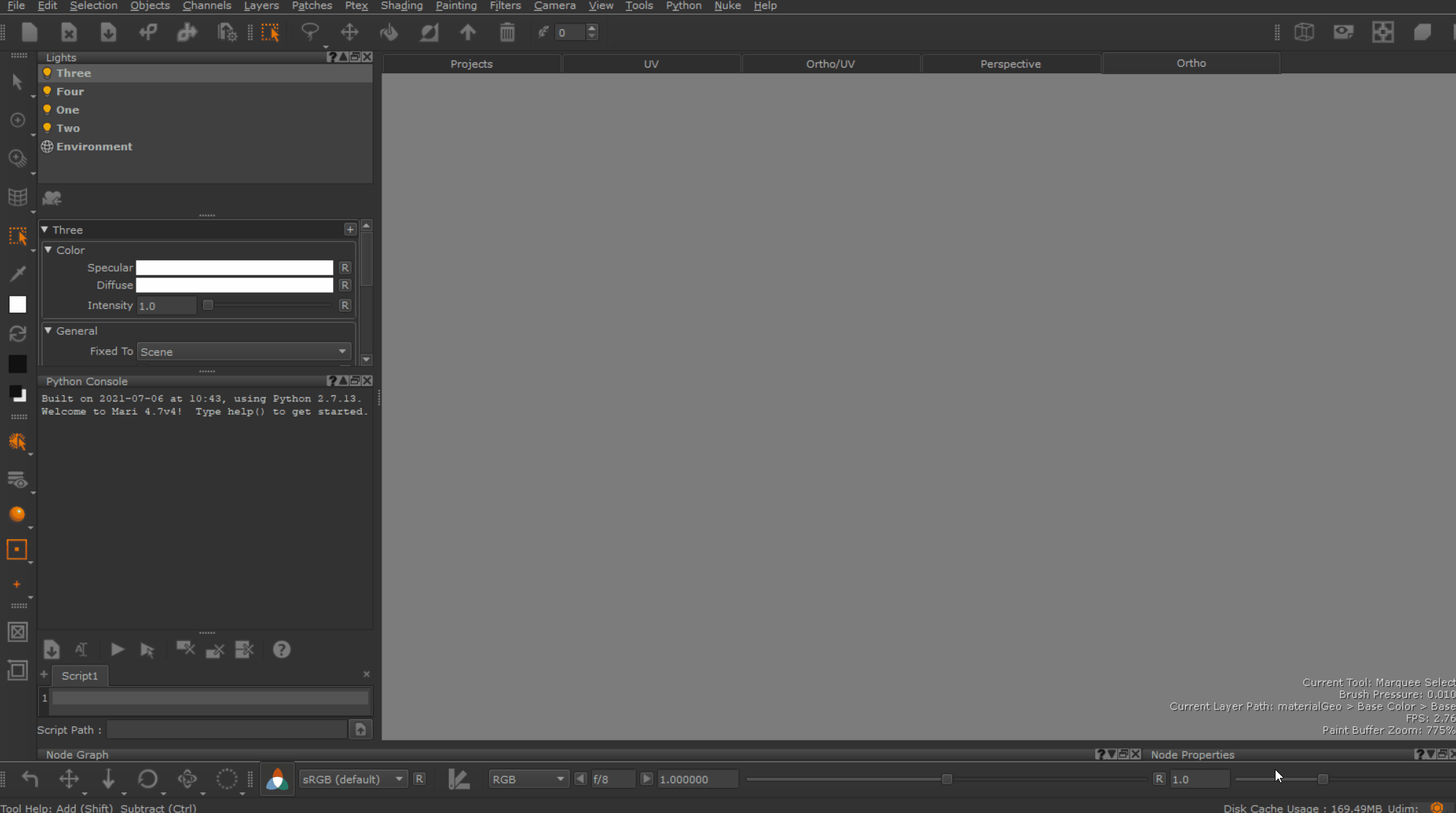
Task: Select the Environment row in Lights
Action: pos(205,147)
